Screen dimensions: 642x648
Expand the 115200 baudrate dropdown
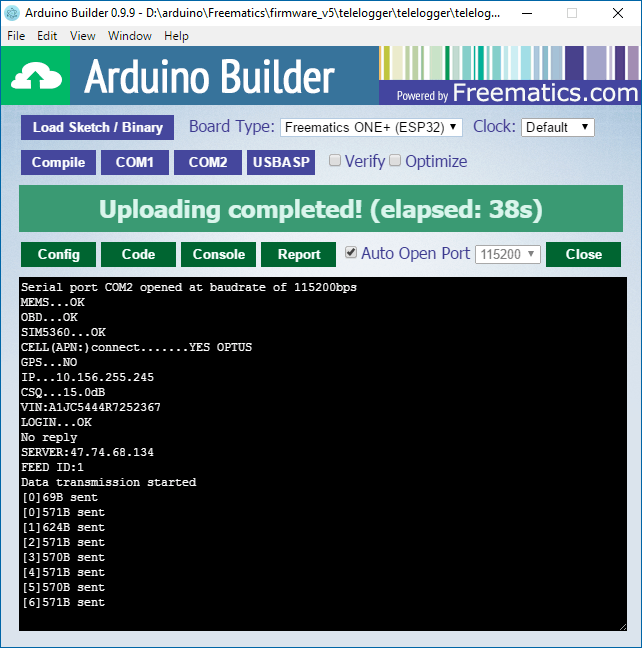508,254
